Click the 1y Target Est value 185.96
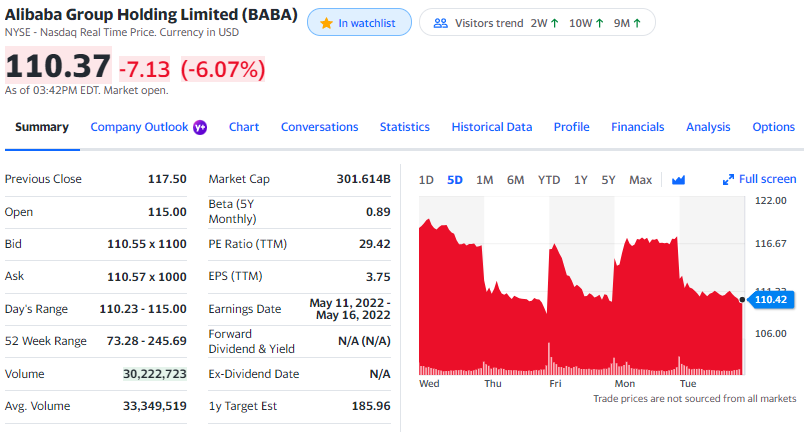The image size is (804, 432). (371, 406)
